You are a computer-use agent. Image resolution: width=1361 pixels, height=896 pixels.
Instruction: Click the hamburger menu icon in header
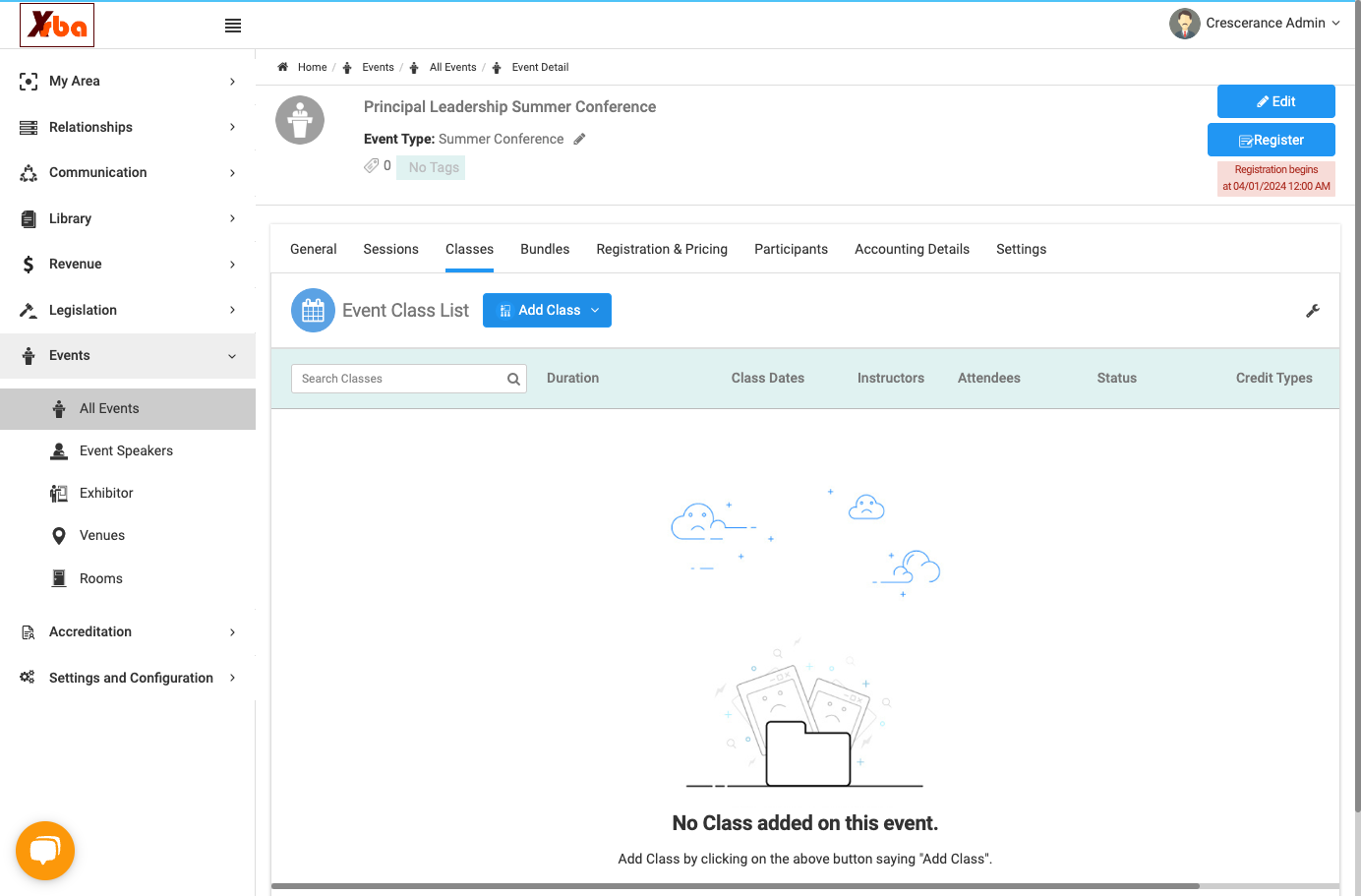pyautogui.click(x=233, y=26)
